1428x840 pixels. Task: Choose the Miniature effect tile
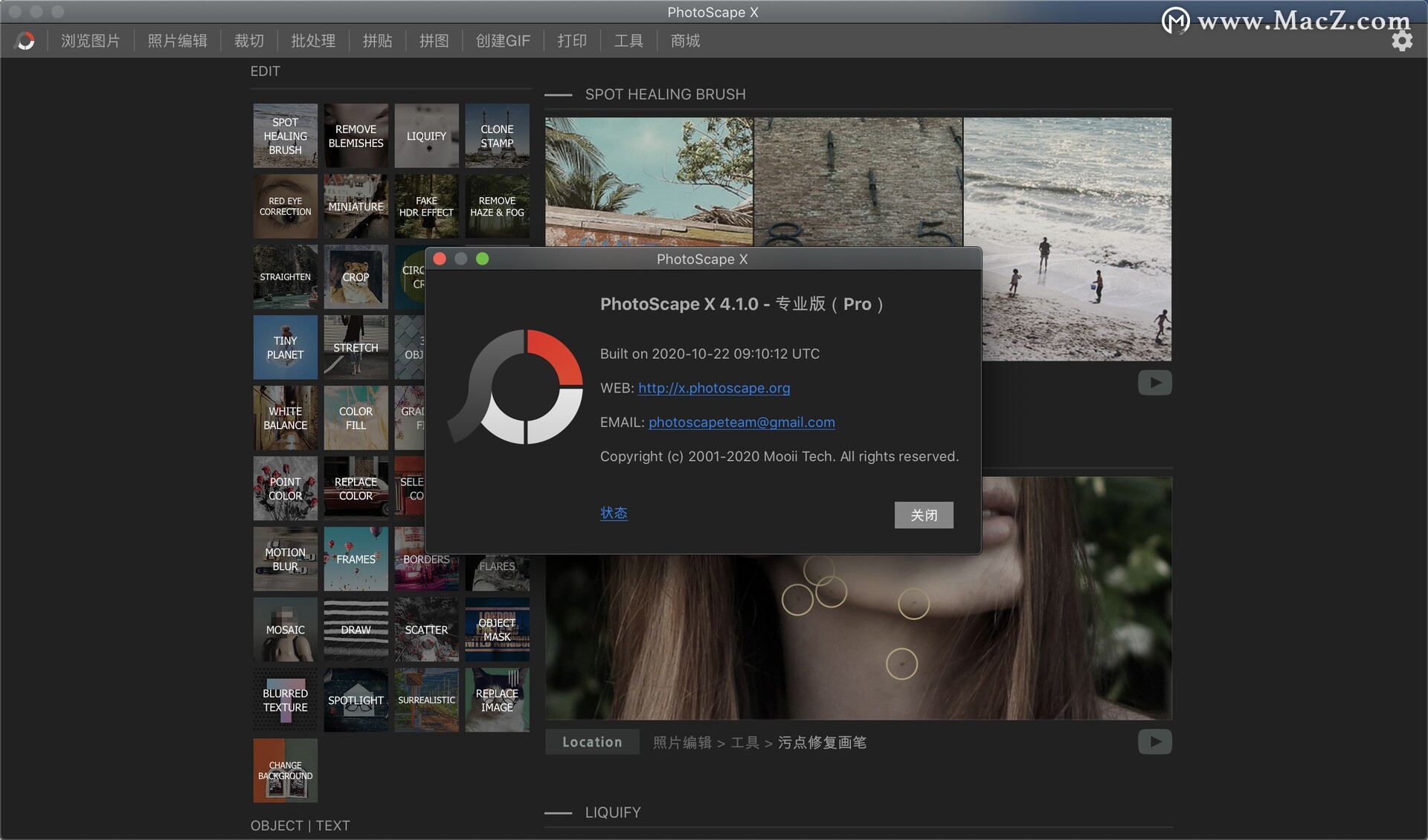point(356,206)
